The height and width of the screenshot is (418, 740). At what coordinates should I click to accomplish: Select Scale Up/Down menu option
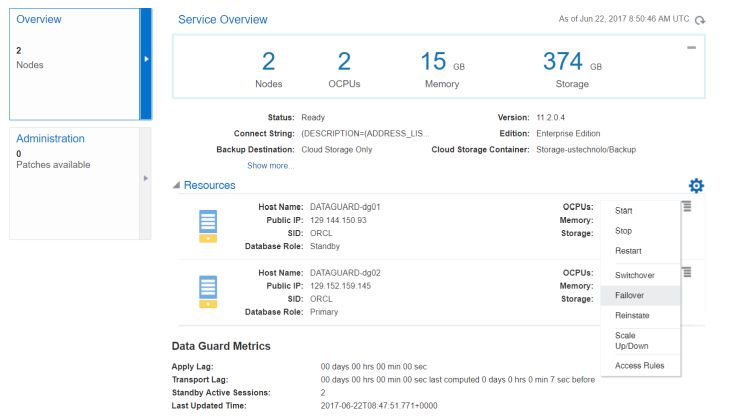631,341
